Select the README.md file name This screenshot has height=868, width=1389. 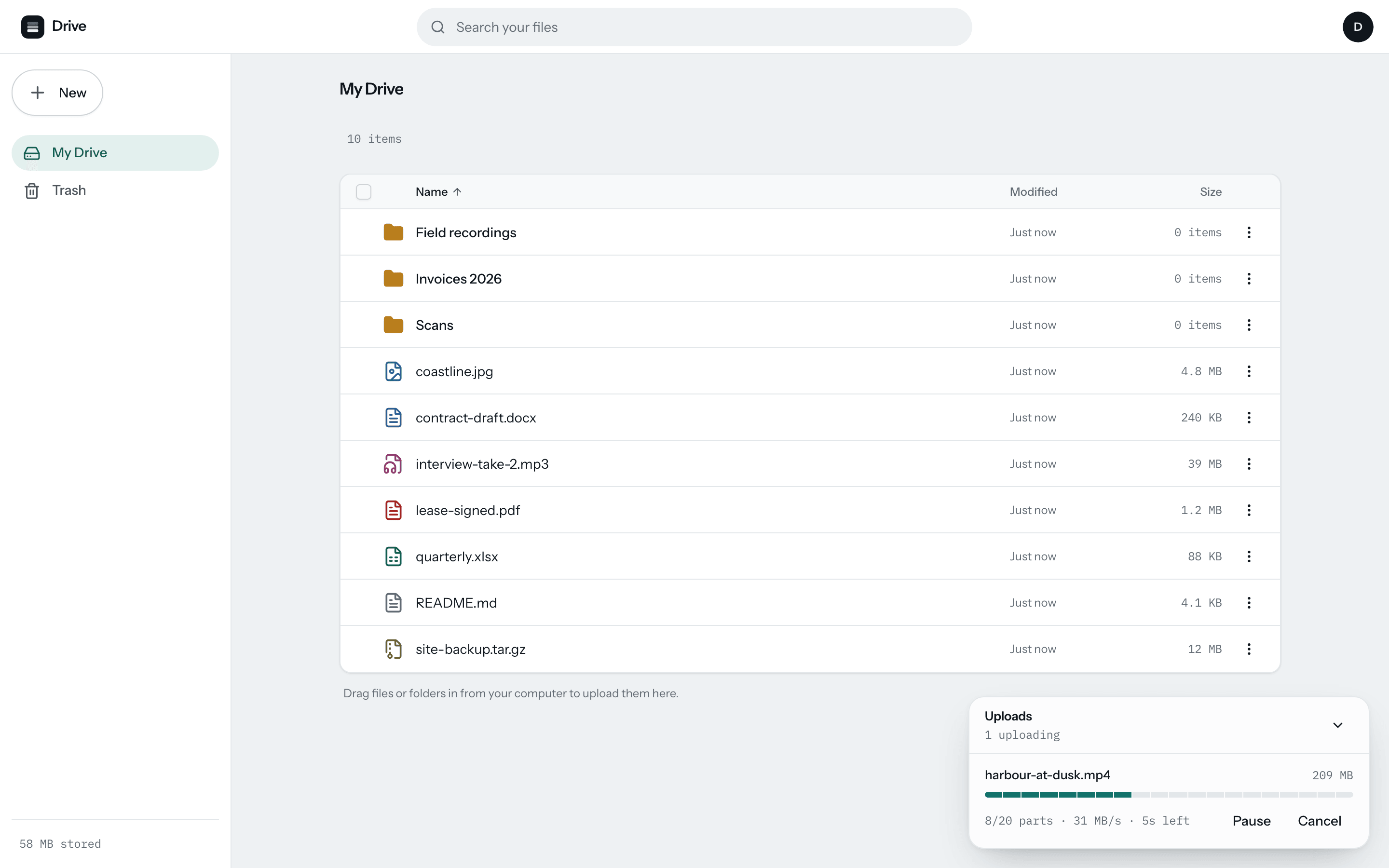click(x=456, y=603)
